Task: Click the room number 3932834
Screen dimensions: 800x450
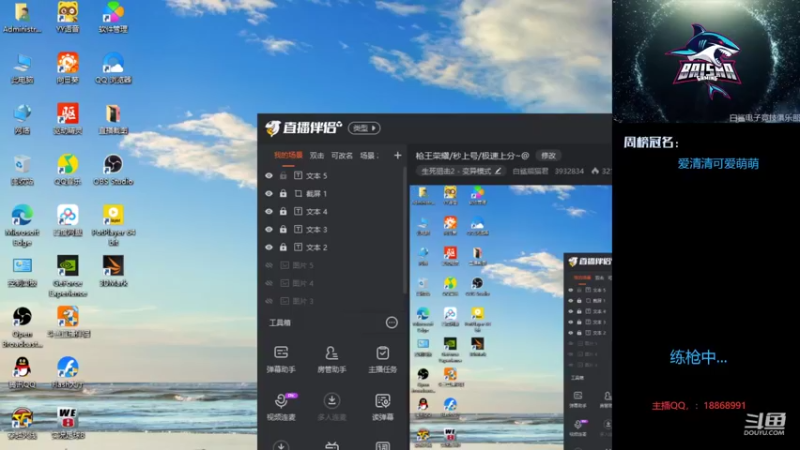Action: coord(569,171)
